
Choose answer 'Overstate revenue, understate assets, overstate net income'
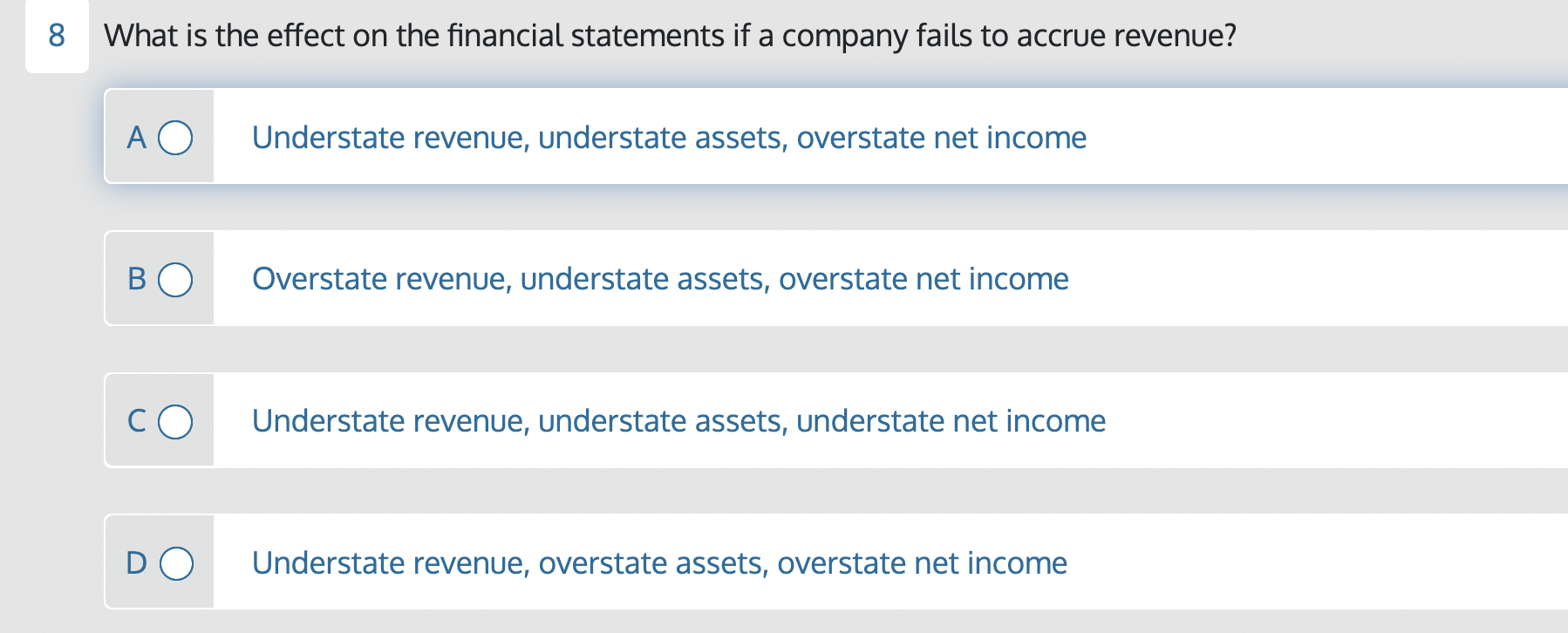coord(660,279)
